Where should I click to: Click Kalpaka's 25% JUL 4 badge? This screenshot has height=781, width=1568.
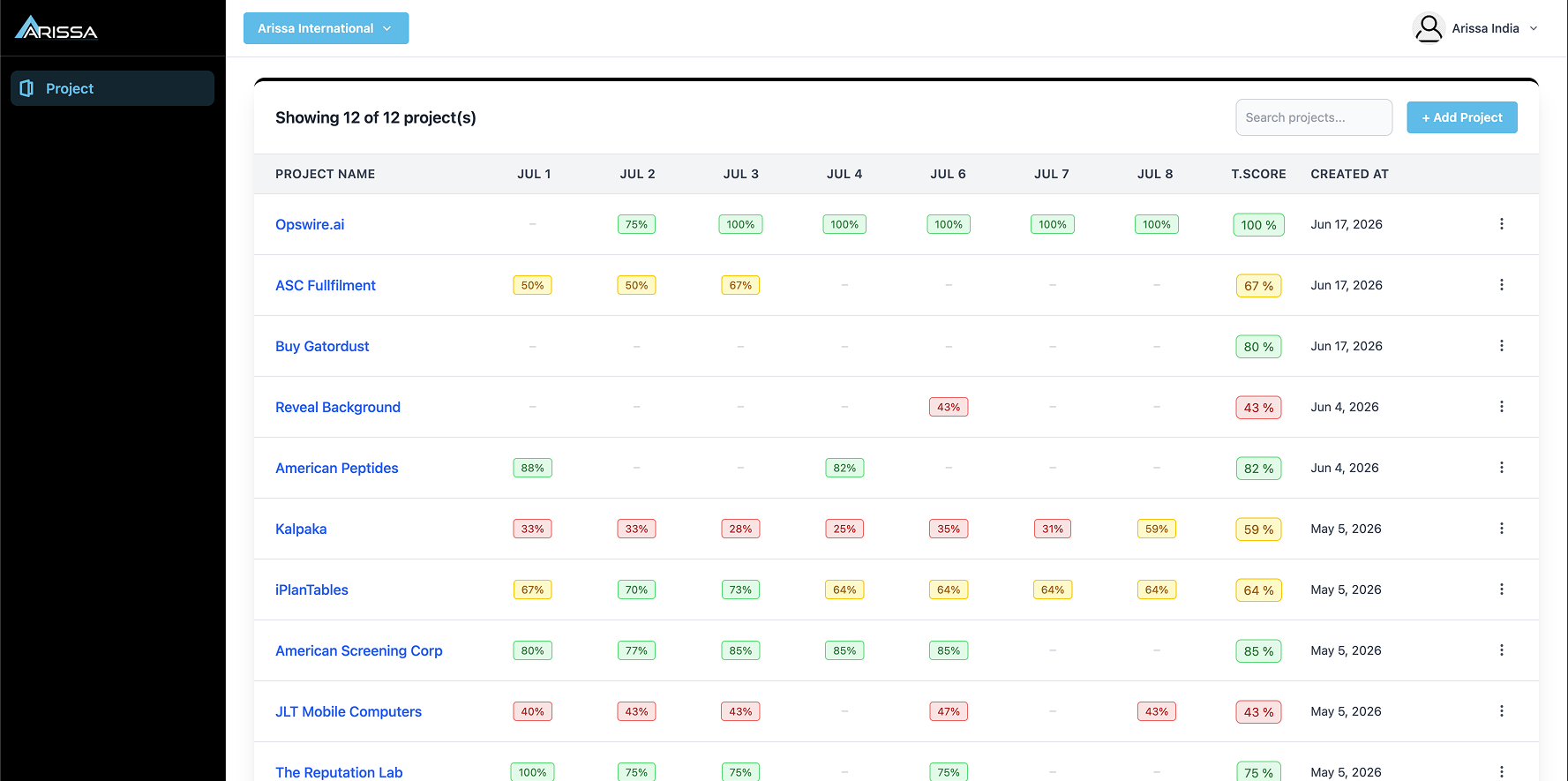(x=844, y=529)
